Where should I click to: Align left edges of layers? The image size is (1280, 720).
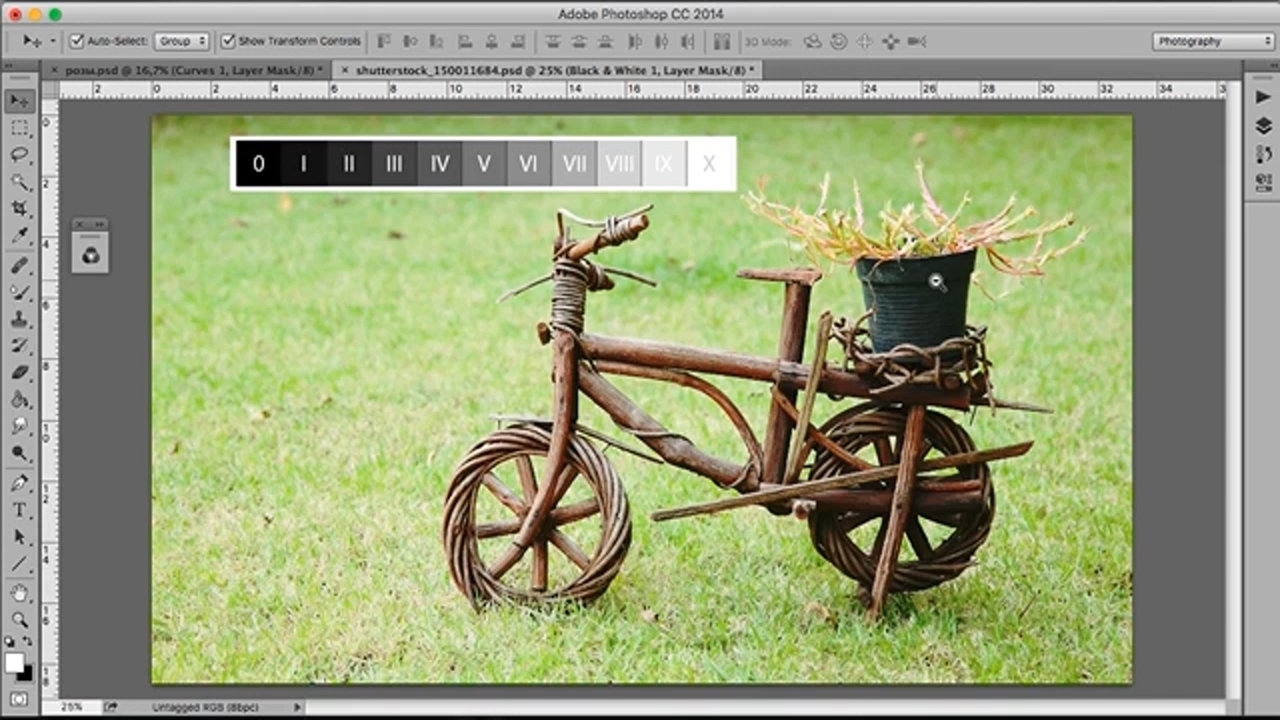[x=465, y=41]
